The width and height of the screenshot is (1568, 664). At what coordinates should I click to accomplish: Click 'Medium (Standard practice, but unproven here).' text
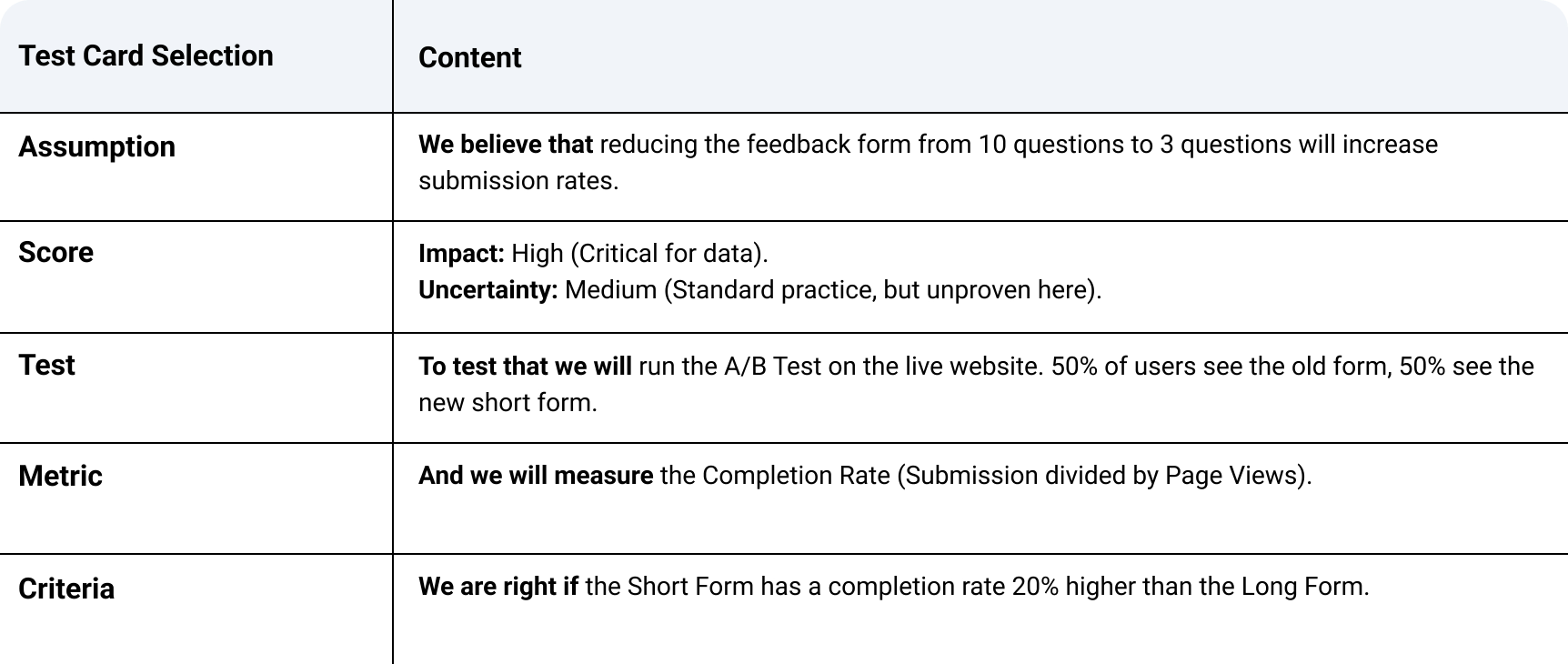832,290
